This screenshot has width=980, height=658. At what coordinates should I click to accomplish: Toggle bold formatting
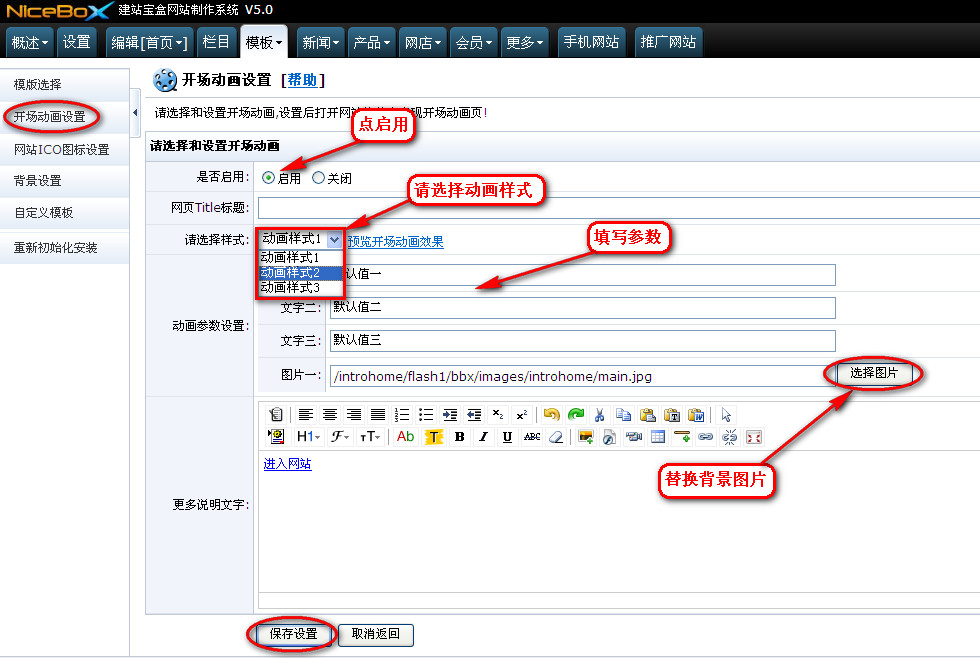click(x=459, y=437)
